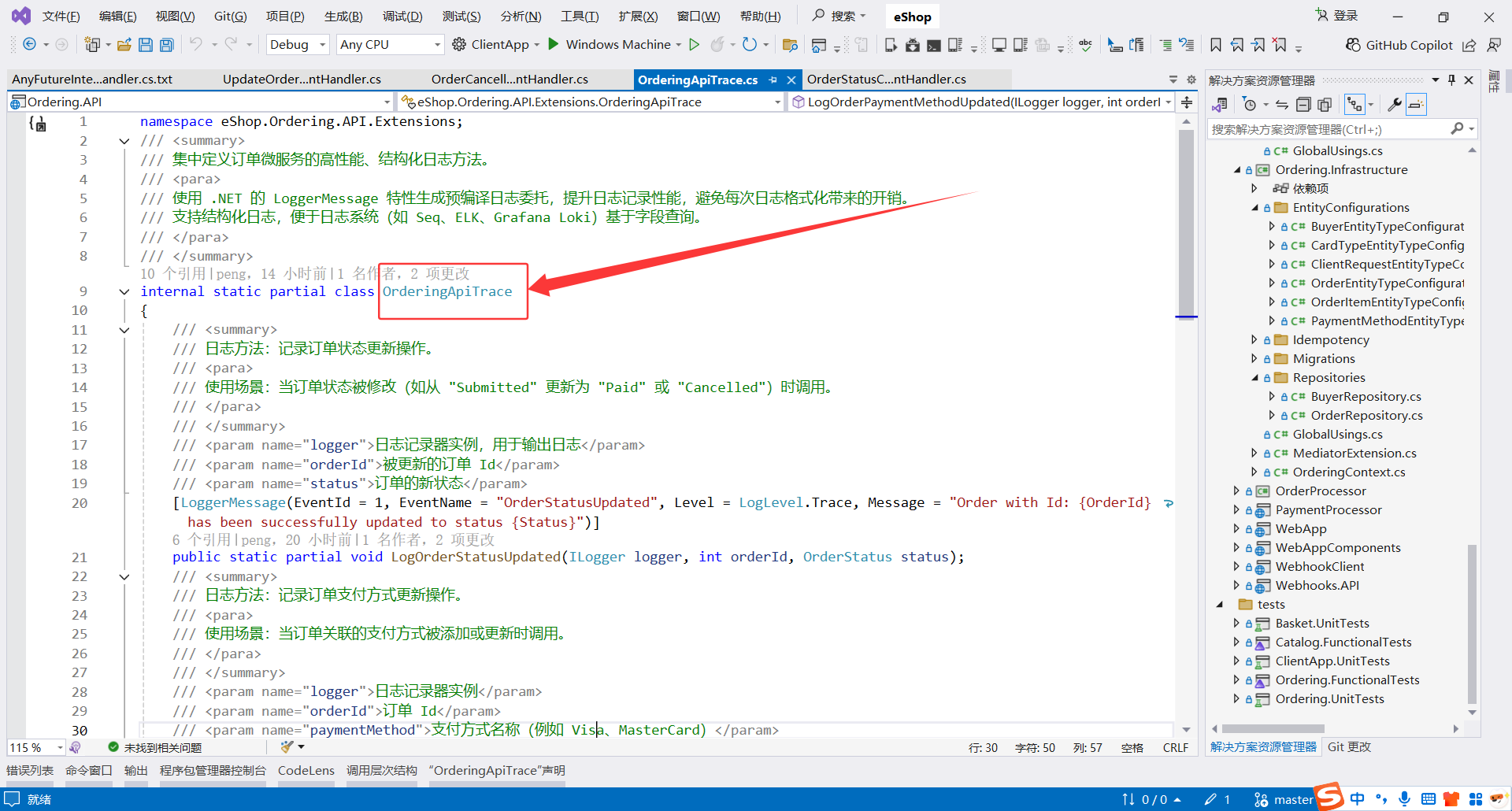This screenshot has height=811, width=1512.
Task: Click 未找到相关问题 health indicator
Action: click(155, 748)
